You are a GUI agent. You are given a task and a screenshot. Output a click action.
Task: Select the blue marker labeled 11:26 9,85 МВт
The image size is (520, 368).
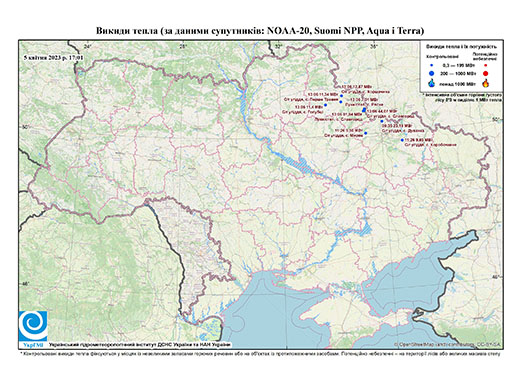(x=402, y=140)
